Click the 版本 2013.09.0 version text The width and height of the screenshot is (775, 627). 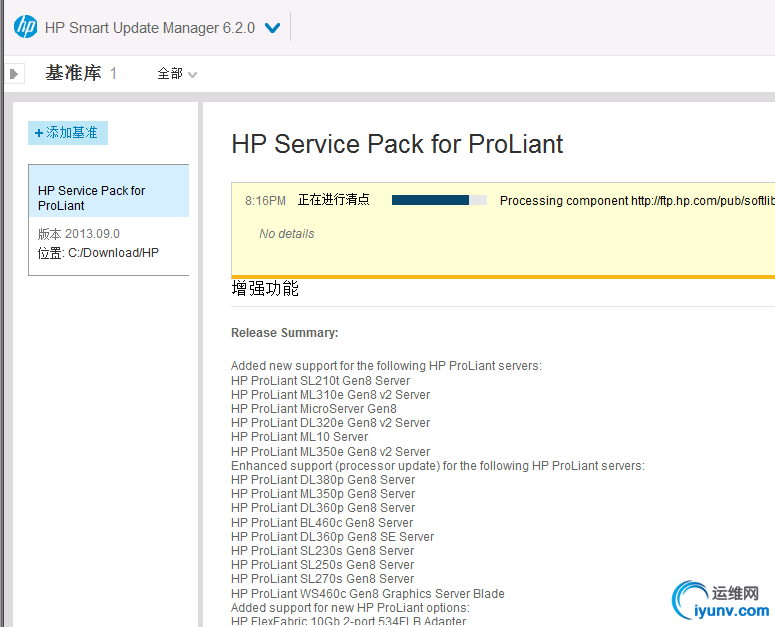coord(79,234)
